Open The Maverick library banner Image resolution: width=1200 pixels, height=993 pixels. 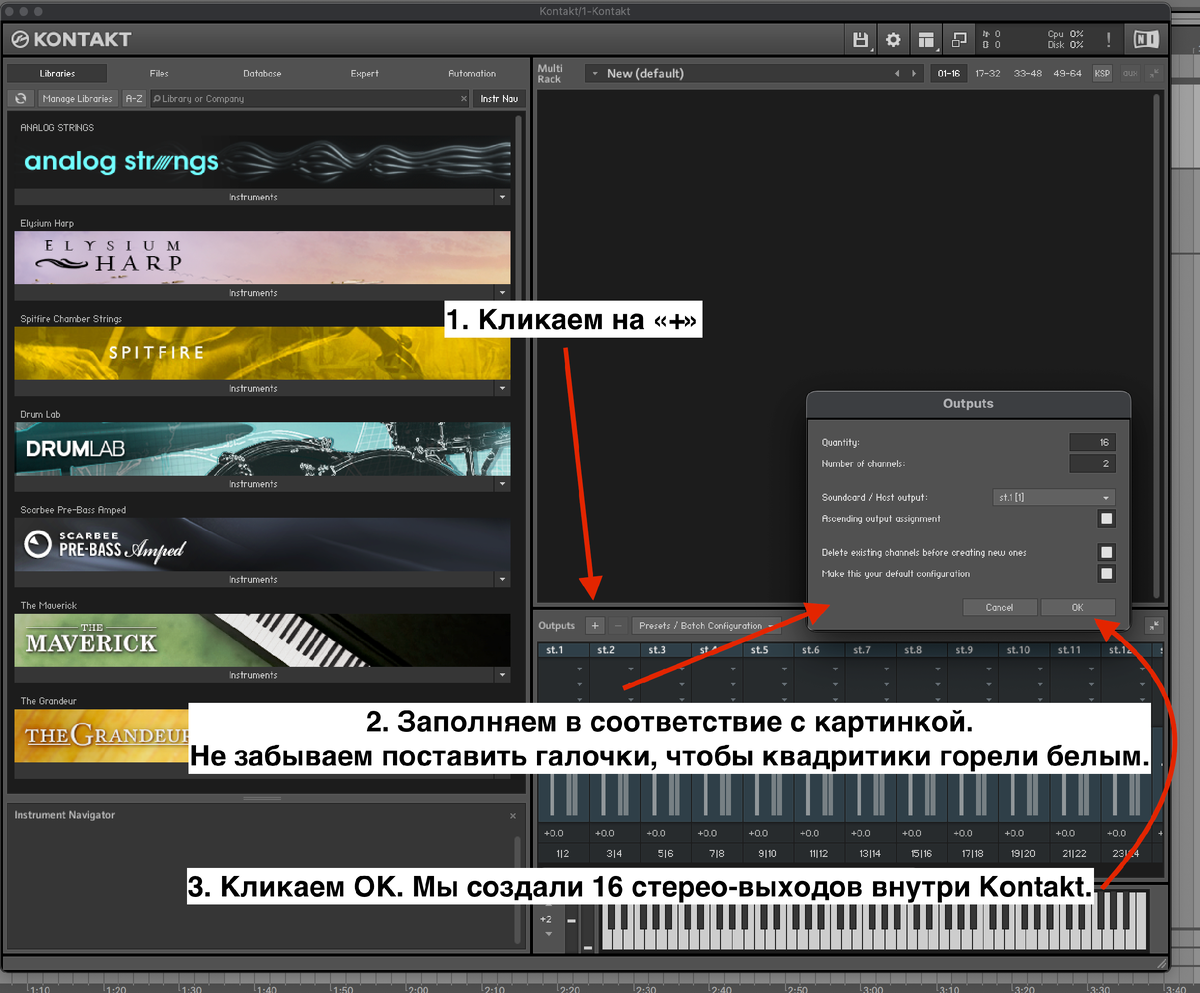(263, 640)
